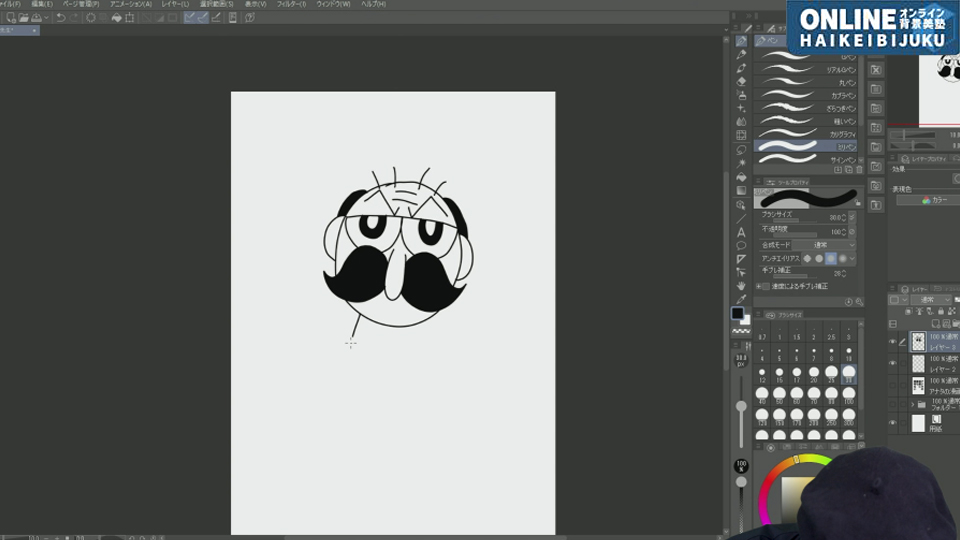This screenshot has width=960, height=540.
Task: Select the Balloon tool
Action: pos(741,246)
